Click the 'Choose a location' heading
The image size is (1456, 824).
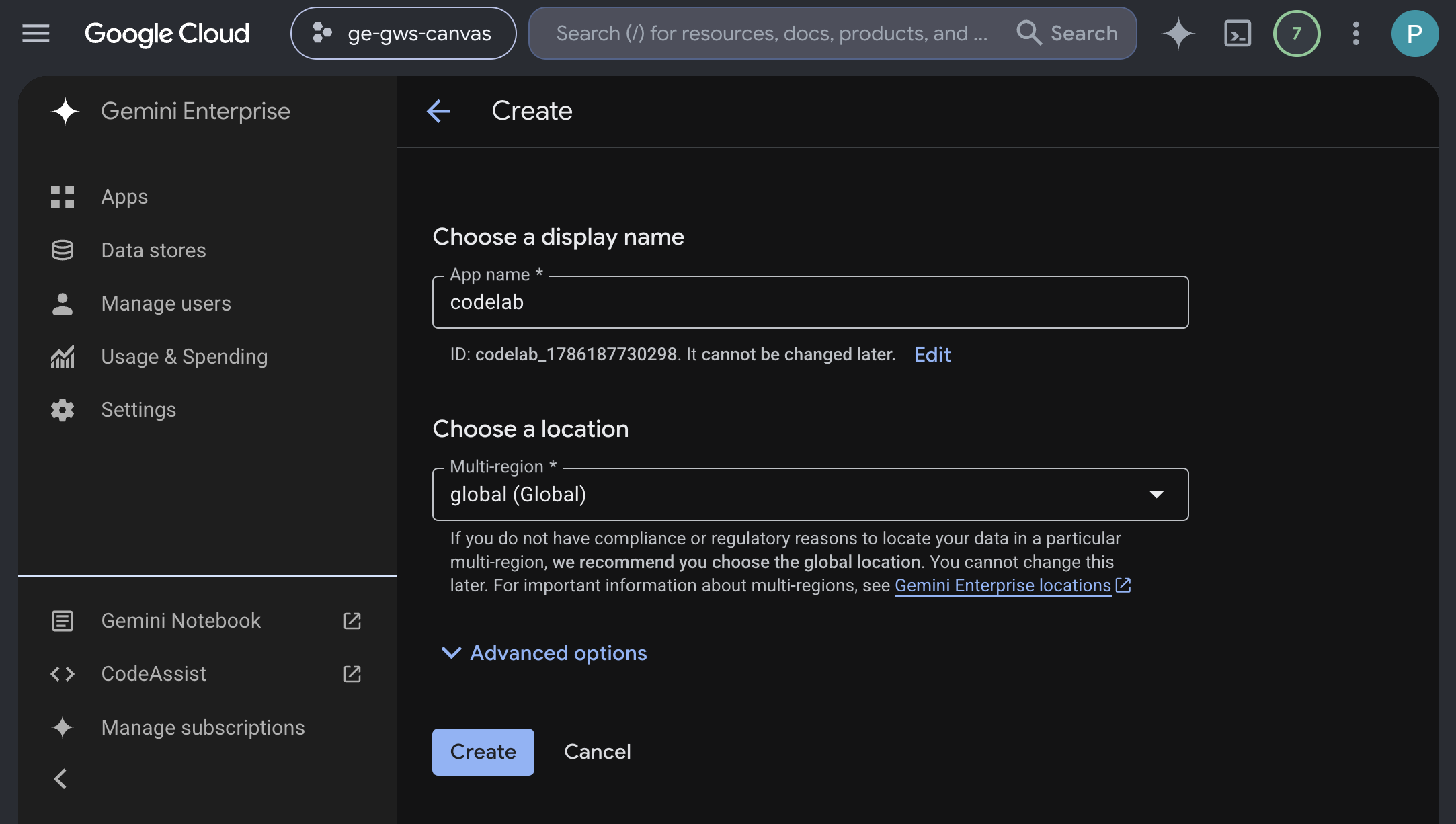(x=530, y=429)
